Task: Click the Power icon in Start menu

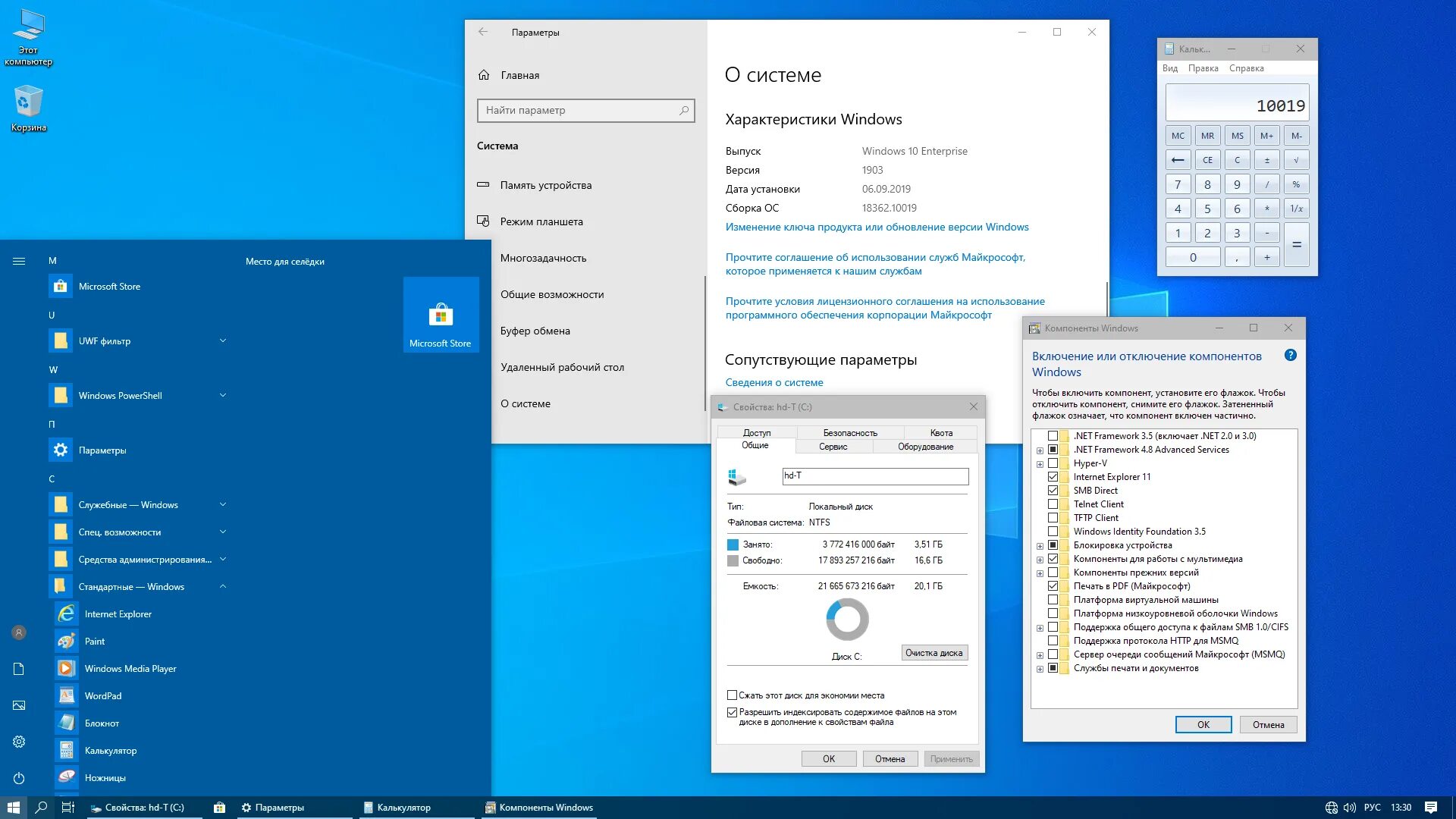Action: 19,778
